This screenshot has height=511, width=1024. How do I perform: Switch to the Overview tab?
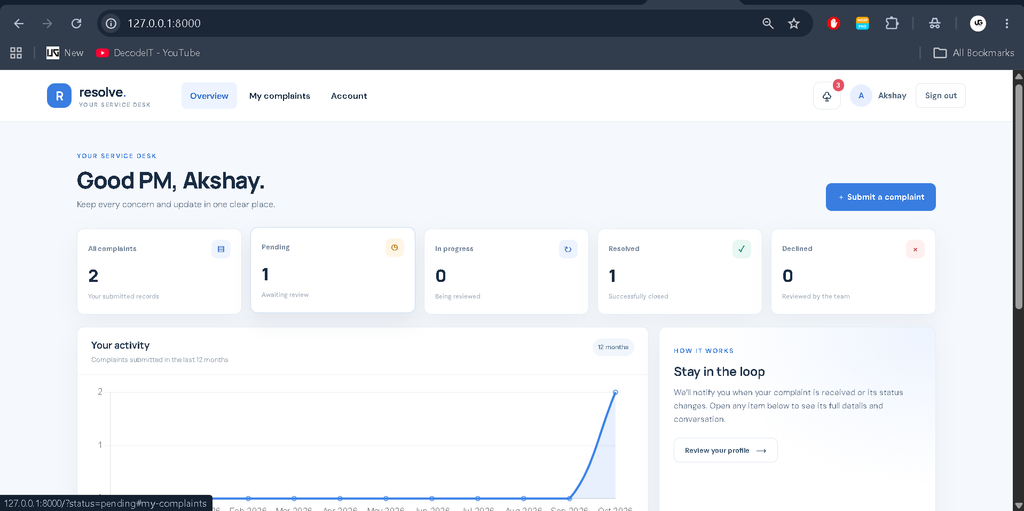point(209,96)
